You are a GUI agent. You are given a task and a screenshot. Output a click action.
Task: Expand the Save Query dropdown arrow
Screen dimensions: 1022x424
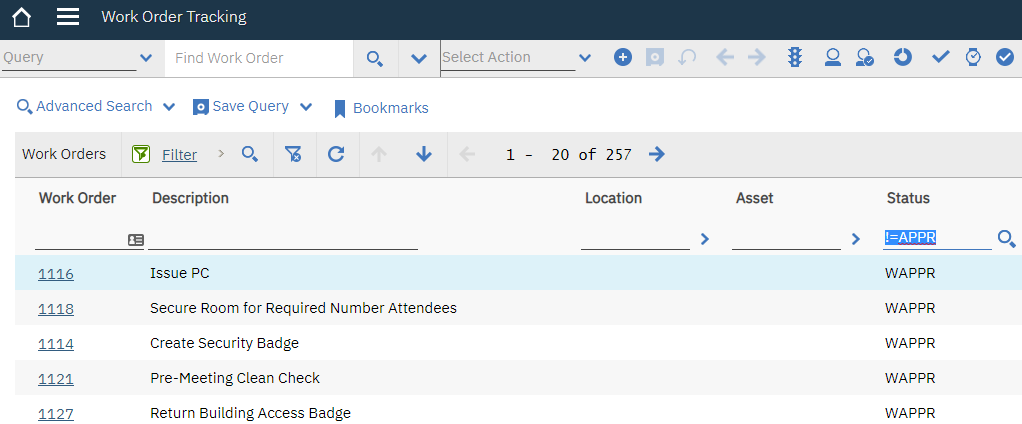point(306,107)
